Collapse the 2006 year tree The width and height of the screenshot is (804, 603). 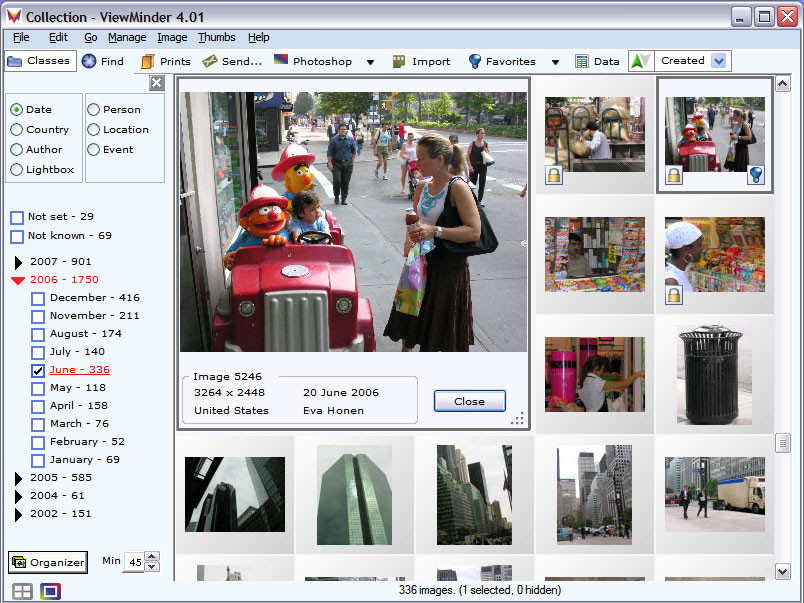coord(18,280)
